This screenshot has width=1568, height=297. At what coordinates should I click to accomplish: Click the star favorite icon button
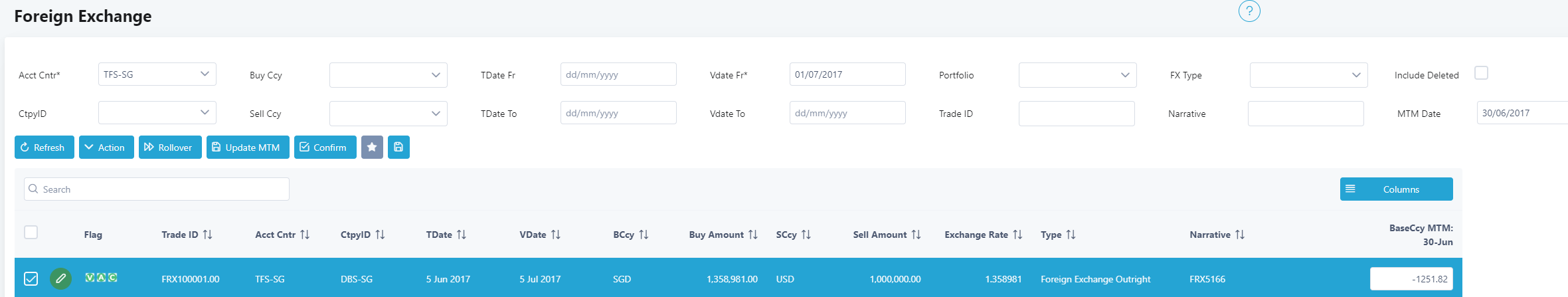[x=372, y=148]
